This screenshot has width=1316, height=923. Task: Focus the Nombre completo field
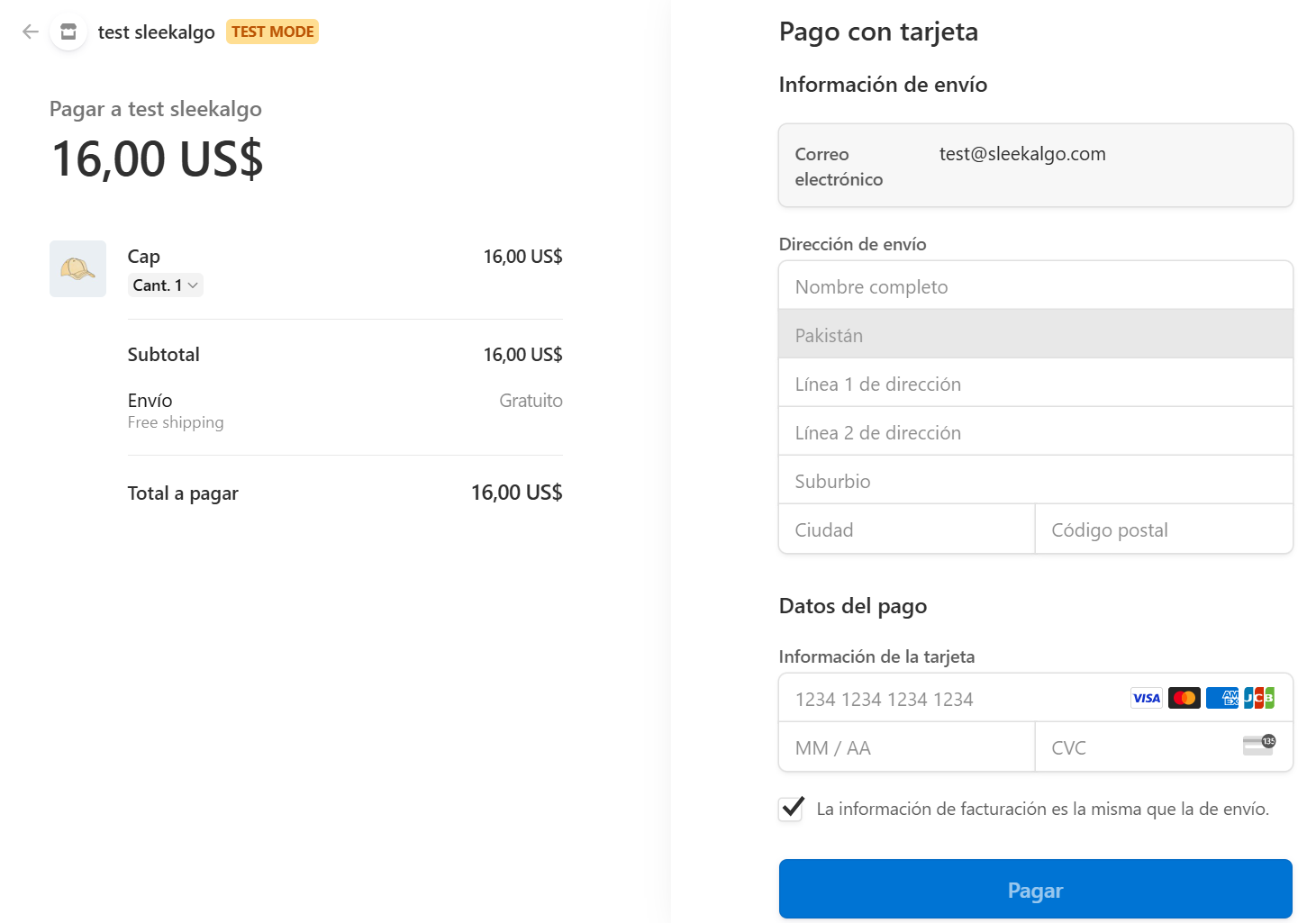(1035, 286)
